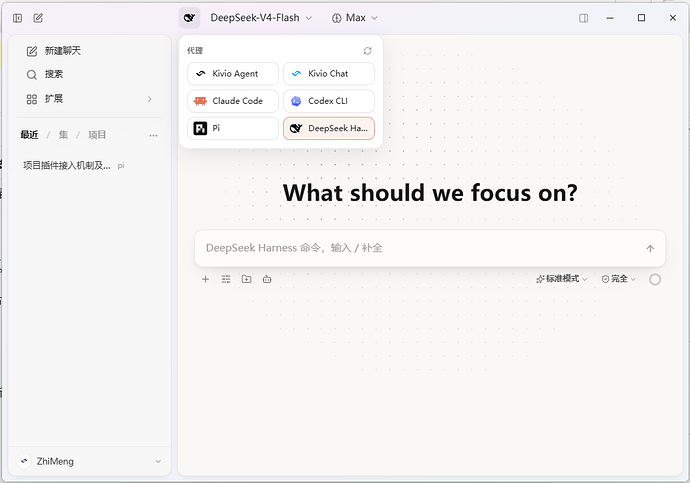Refresh the agent list
This screenshot has width=690, height=483.
pos(367,51)
